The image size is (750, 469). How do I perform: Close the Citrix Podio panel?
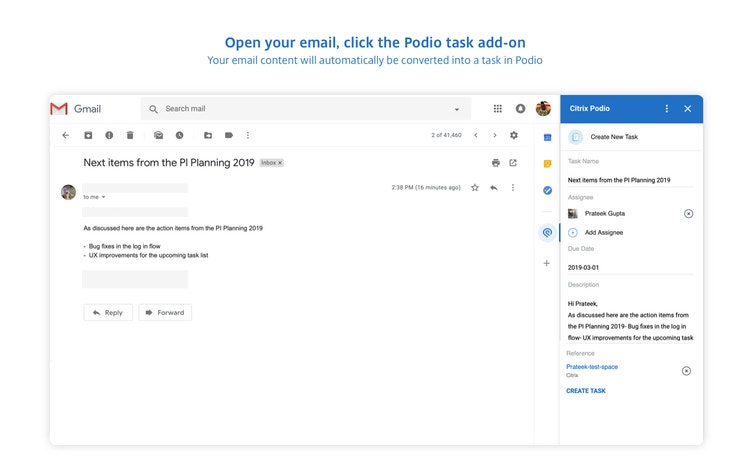click(x=687, y=109)
